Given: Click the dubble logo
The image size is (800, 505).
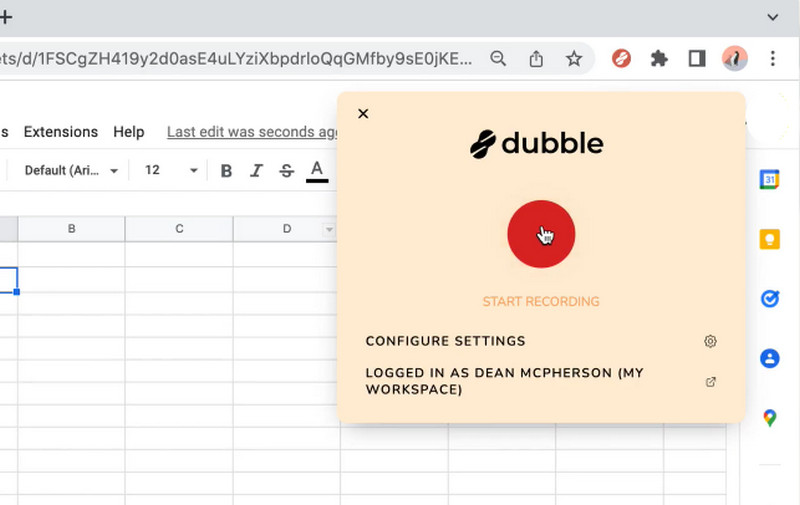Looking at the screenshot, I should (x=537, y=143).
